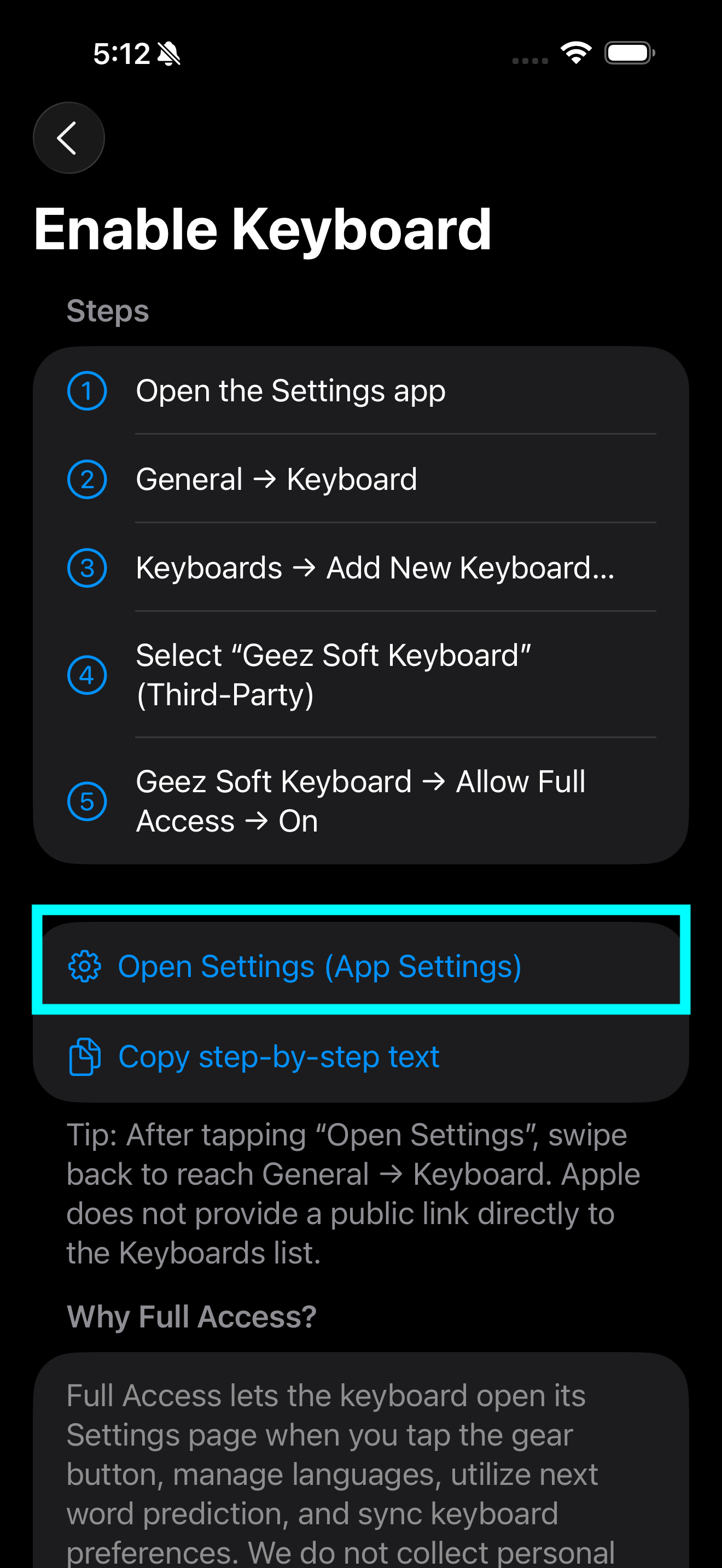The image size is (722, 1568).
Task: Tap the Steps section header
Action: click(x=107, y=311)
